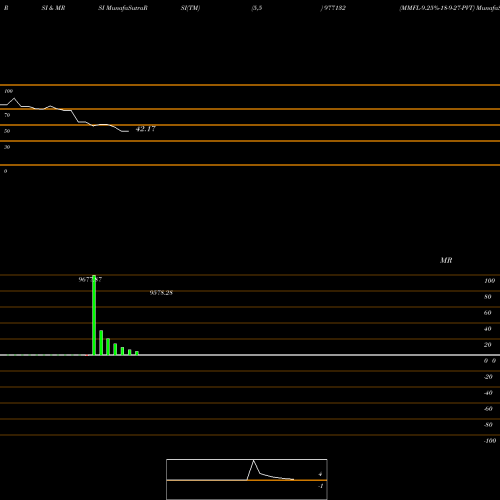Viewport: 500px width, 500px height.
Task: Click the 40 label on the MR axis
Action: 488,329
